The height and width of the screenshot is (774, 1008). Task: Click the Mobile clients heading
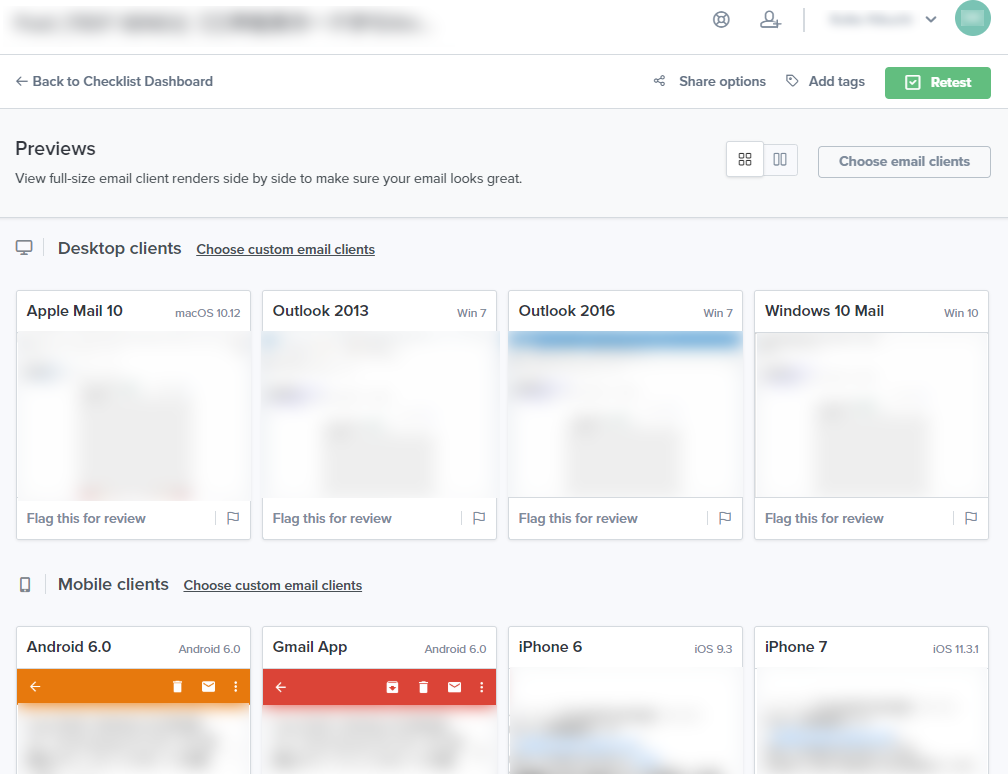(113, 584)
